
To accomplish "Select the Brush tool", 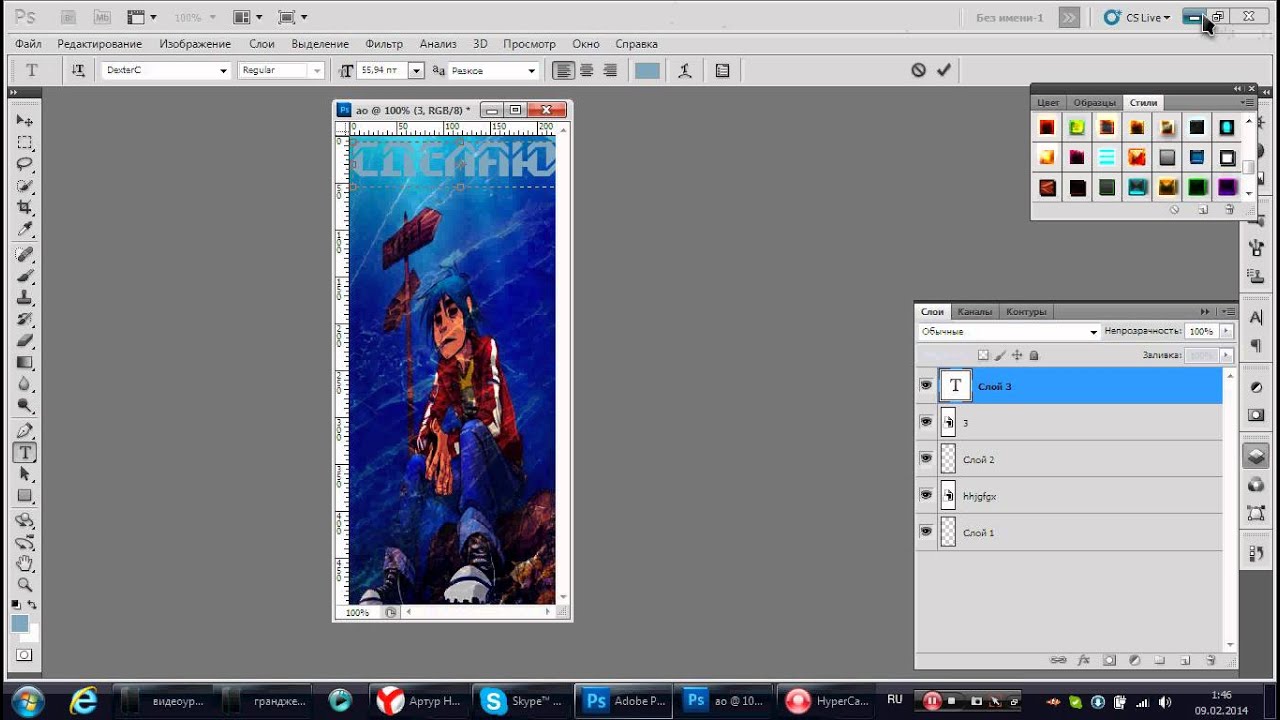I will [25, 277].
